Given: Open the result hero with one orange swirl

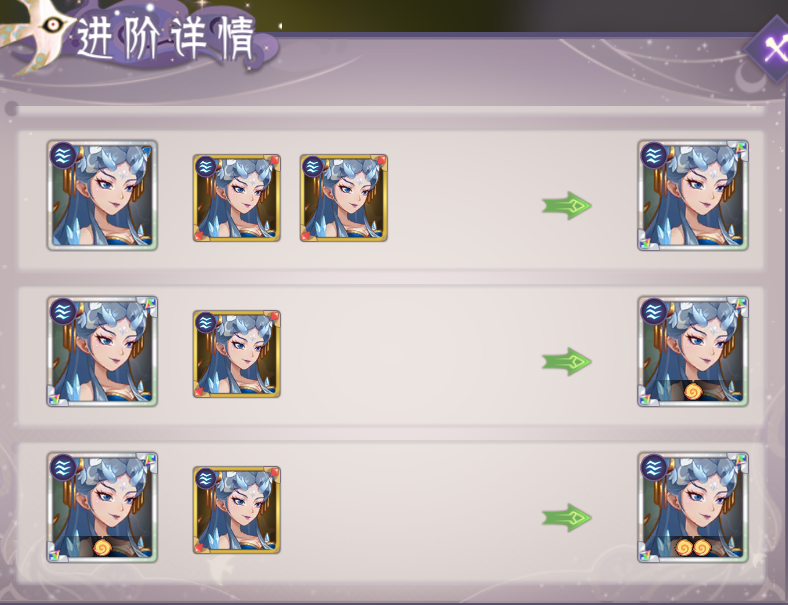Looking at the screenshot, I should [693, 351].
